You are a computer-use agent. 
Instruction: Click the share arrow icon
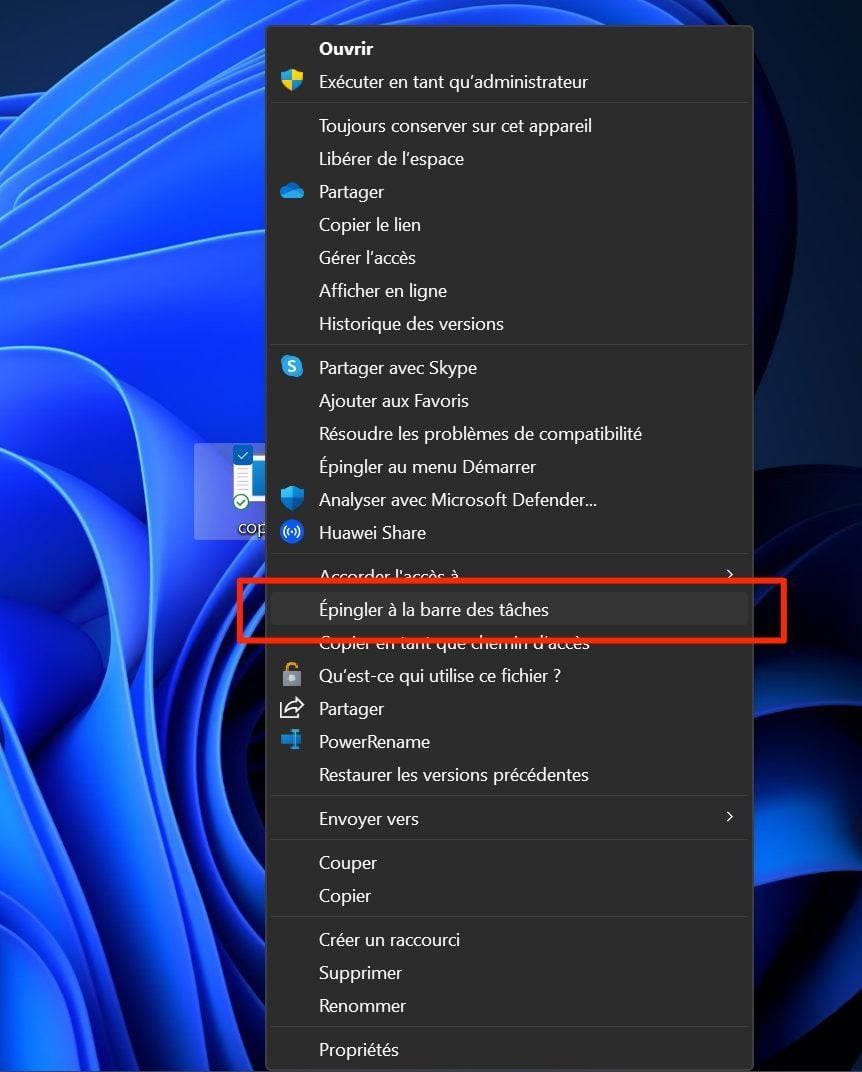click(x=292, y=708)
